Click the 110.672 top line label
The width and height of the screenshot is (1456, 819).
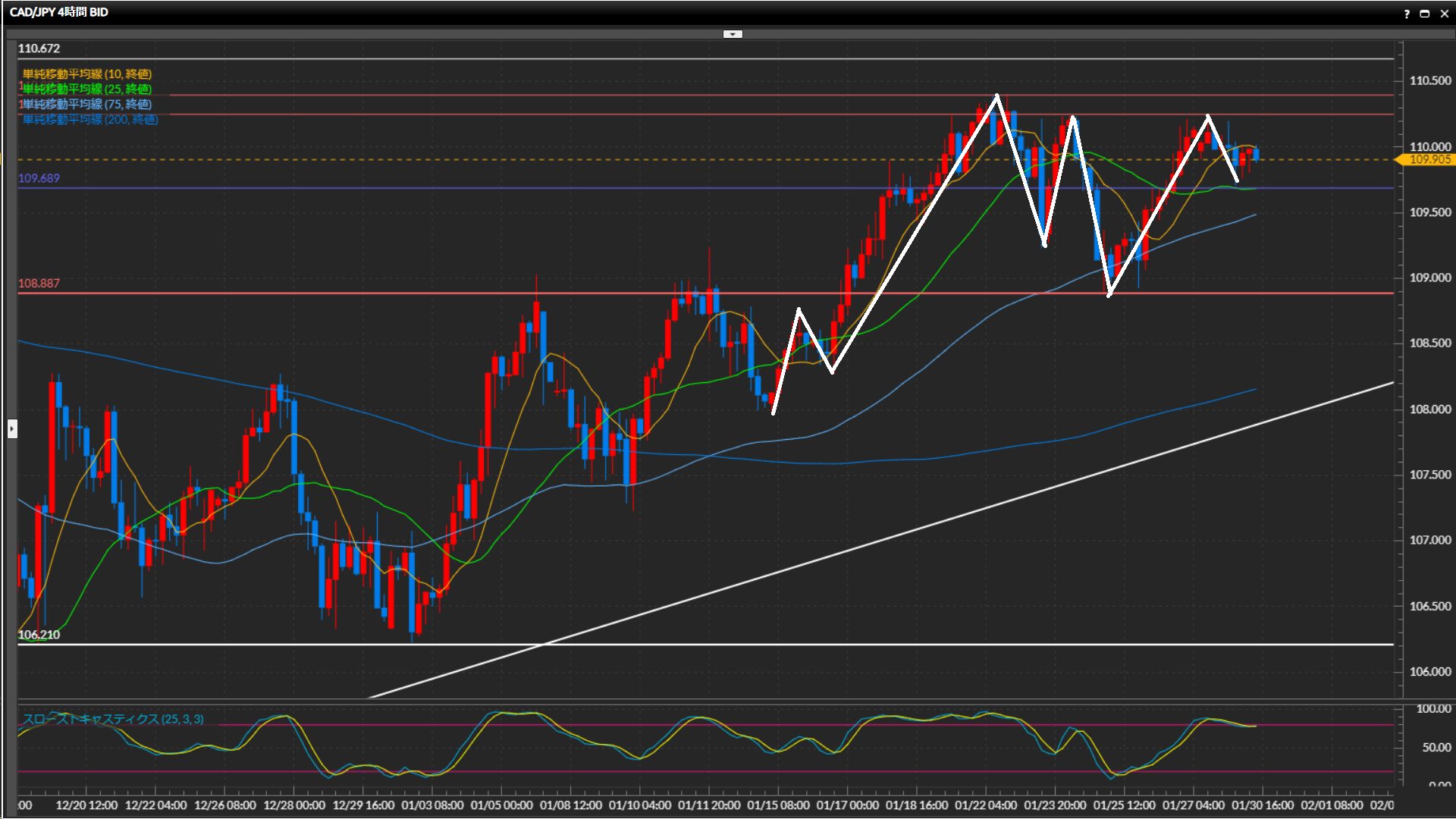pos(39,49)
